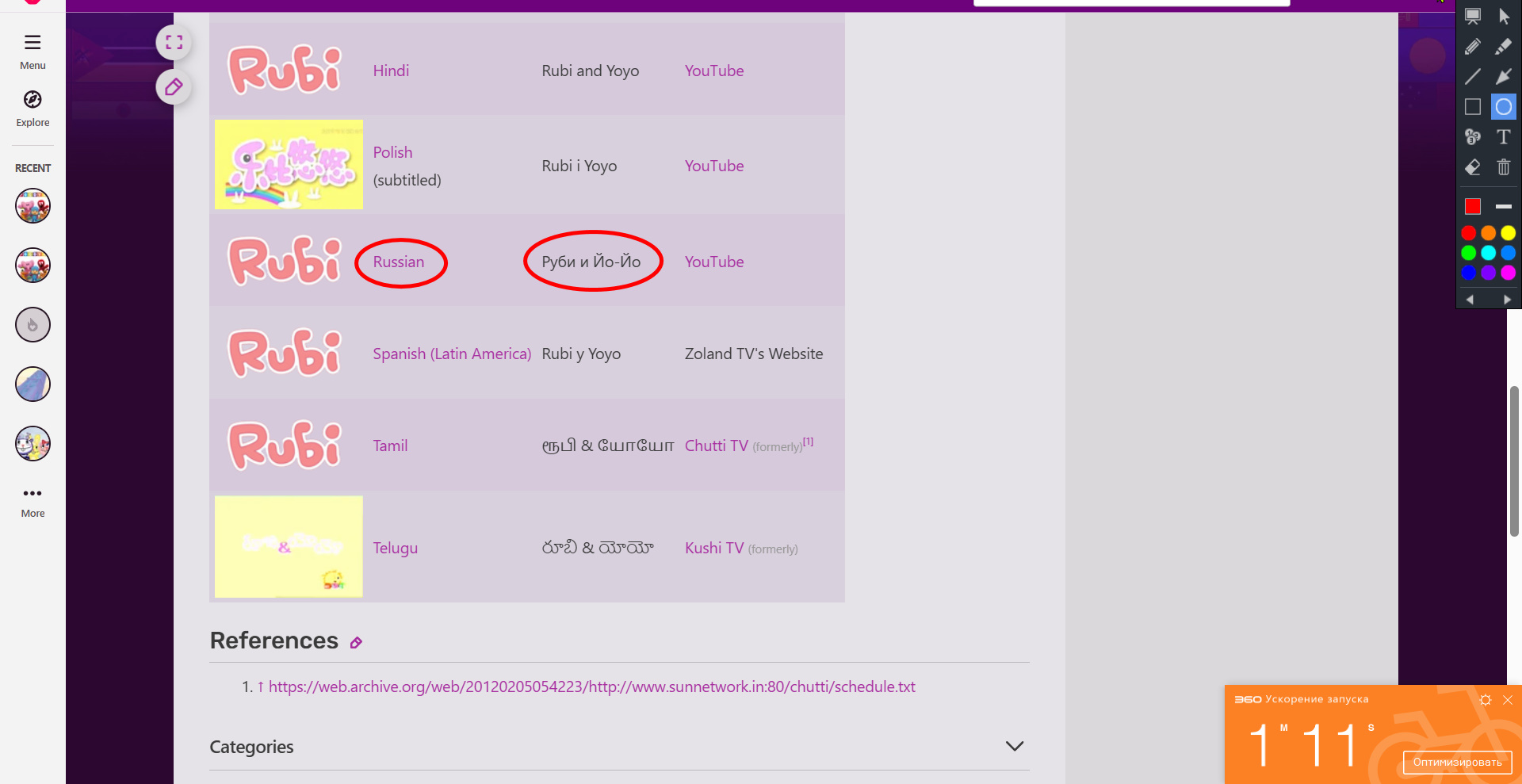Select the highlighter marker tool
1522x784 pixels.
point(1503,47)
